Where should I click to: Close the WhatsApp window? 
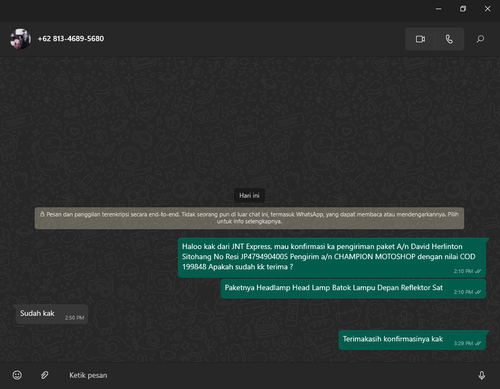487,9
